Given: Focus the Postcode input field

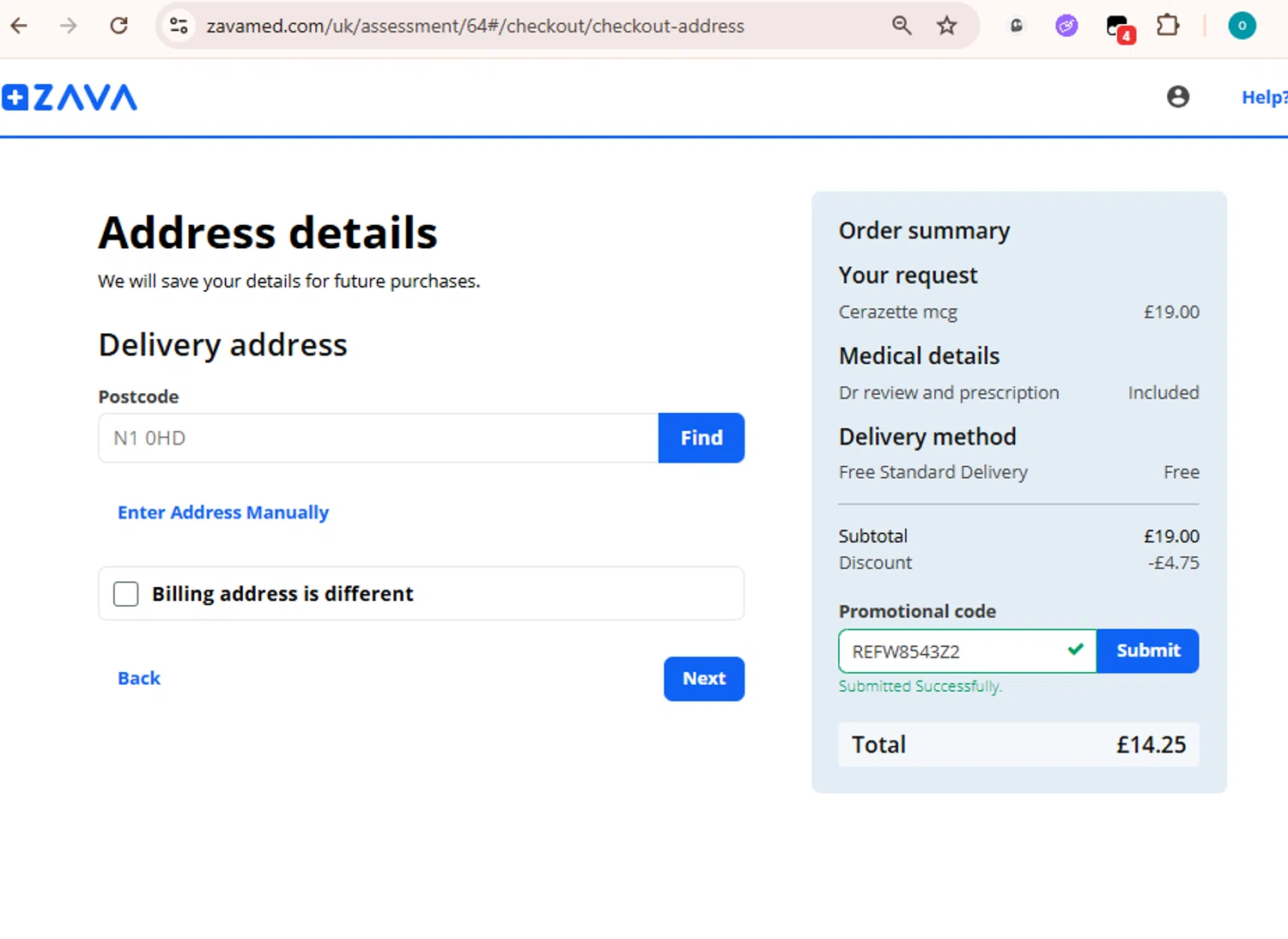Looking at the screenshot, I should (x=379, y=438).
